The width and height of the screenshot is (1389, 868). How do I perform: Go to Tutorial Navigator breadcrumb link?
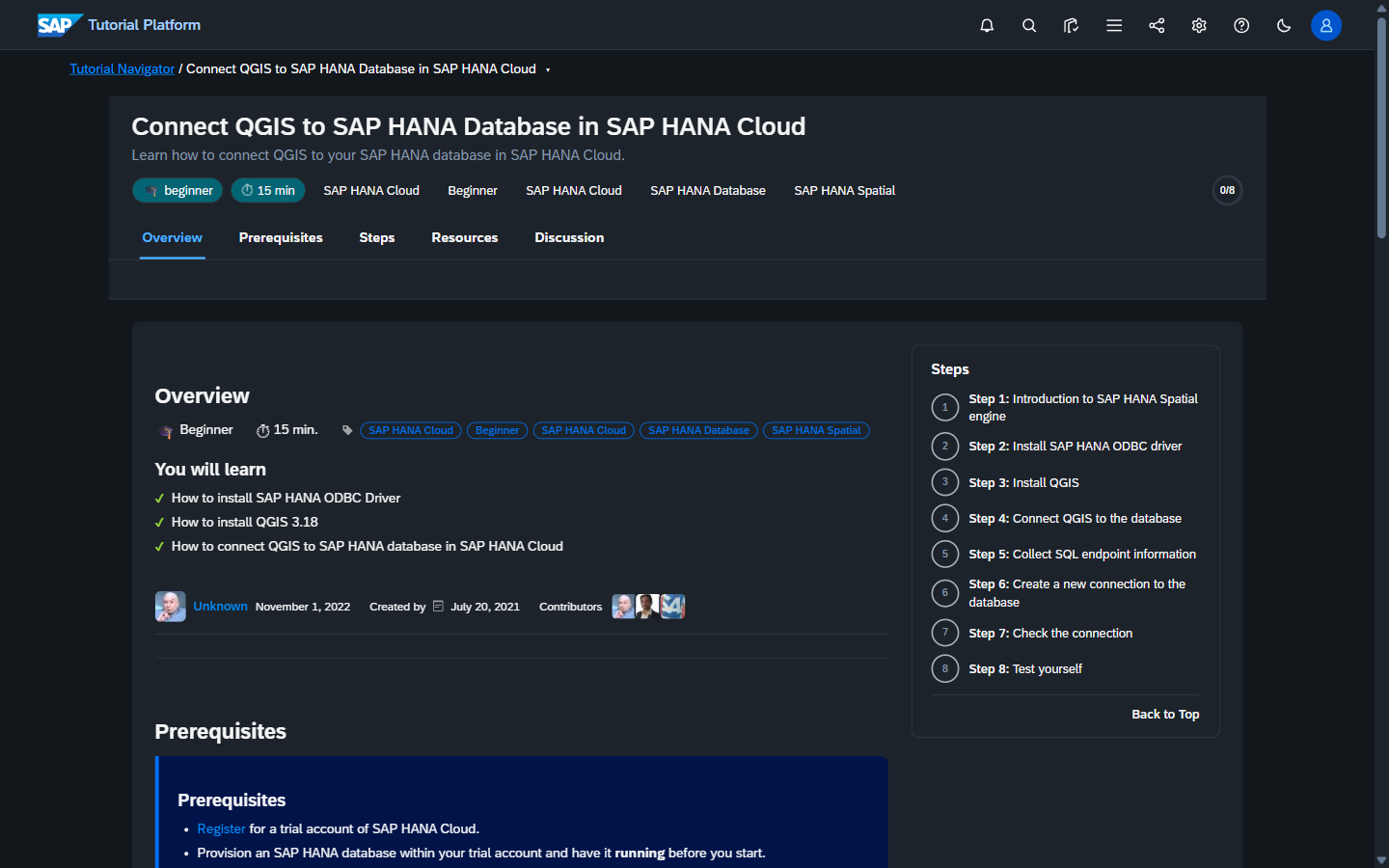click(x=122, y=68)
